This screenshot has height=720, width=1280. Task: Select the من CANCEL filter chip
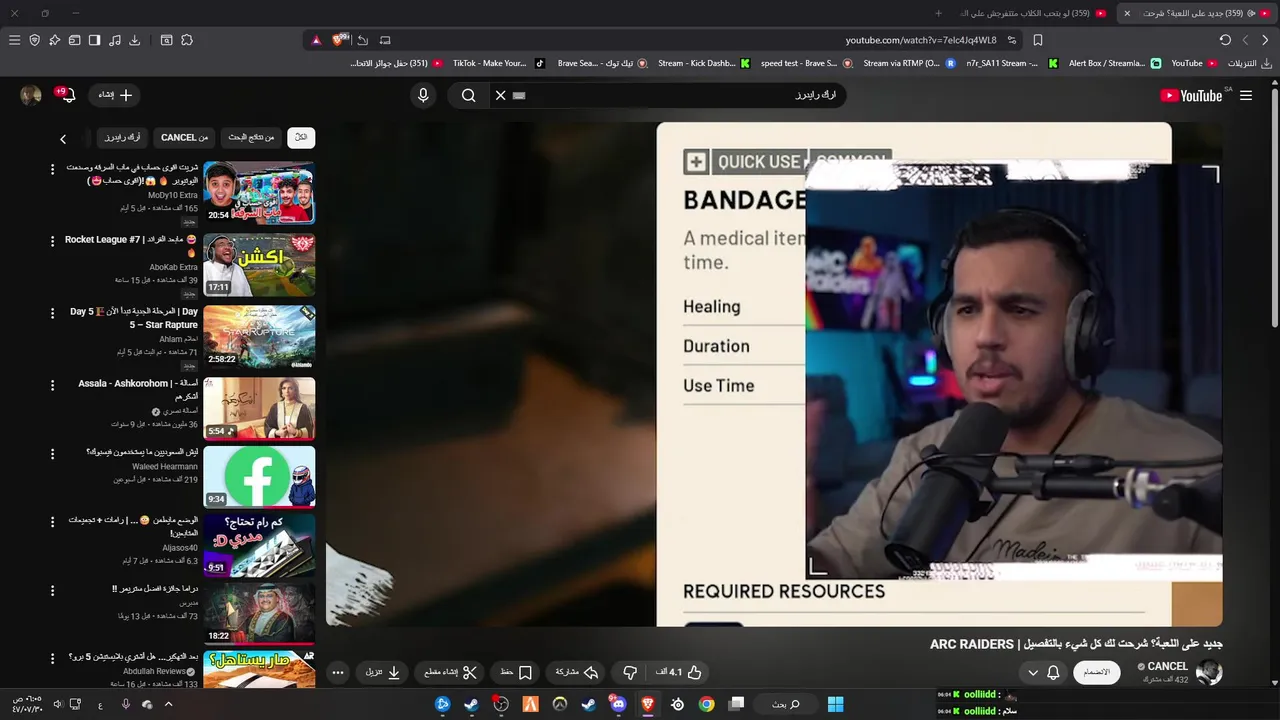(x=185, y=137)
